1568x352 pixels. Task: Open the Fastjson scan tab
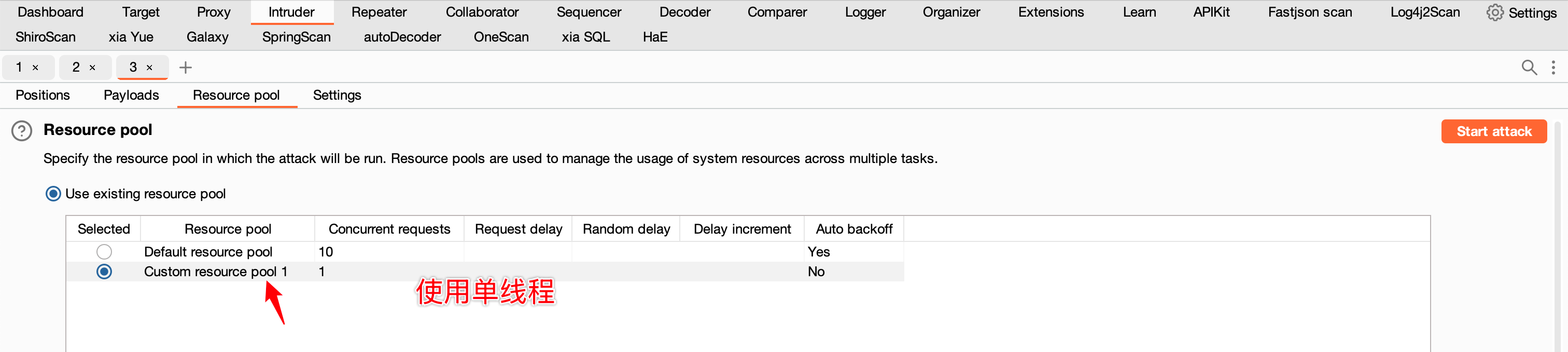click(x=1310, y=12)
